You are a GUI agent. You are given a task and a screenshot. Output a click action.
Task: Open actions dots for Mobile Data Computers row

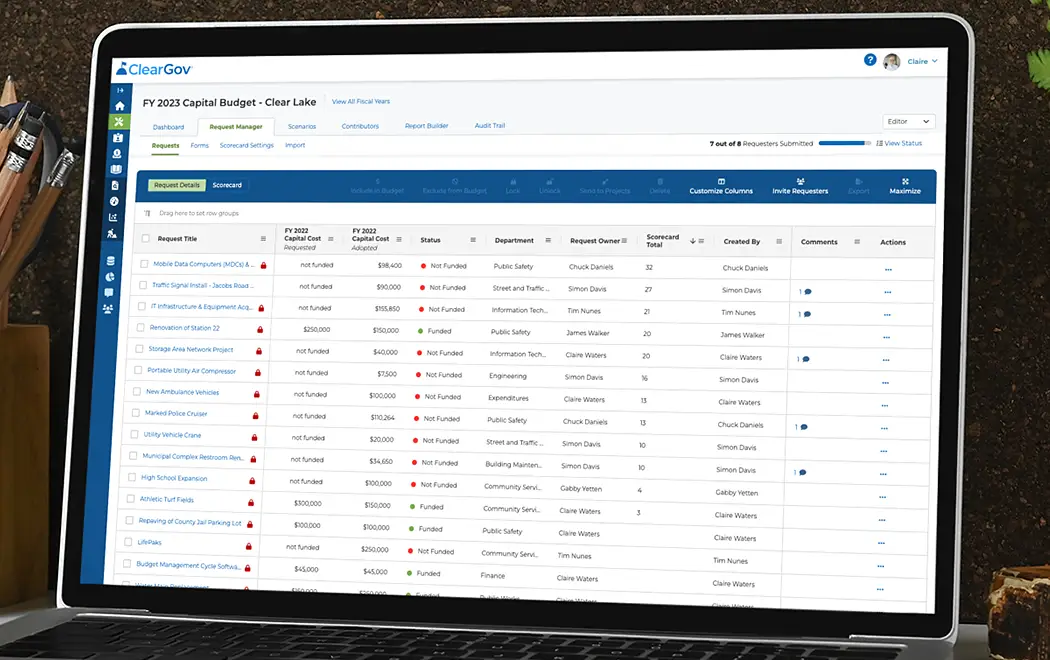point(888,270)
